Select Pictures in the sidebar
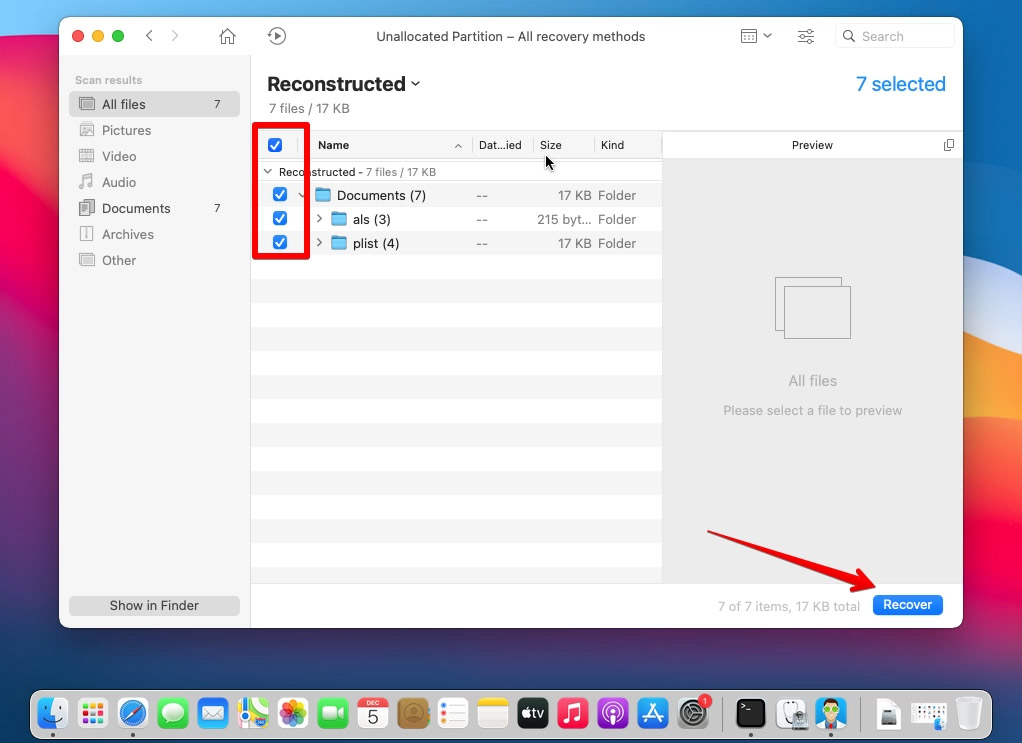 (x=154, y=130)
